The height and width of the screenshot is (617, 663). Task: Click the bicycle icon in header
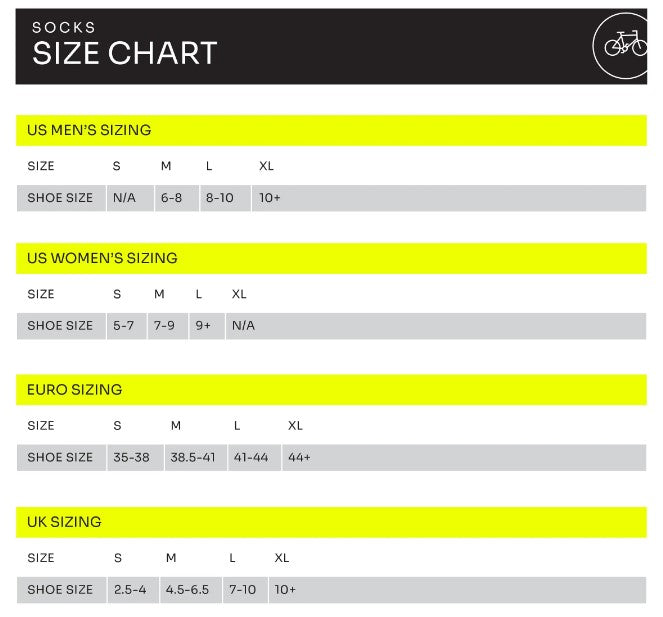pos(624,45)
